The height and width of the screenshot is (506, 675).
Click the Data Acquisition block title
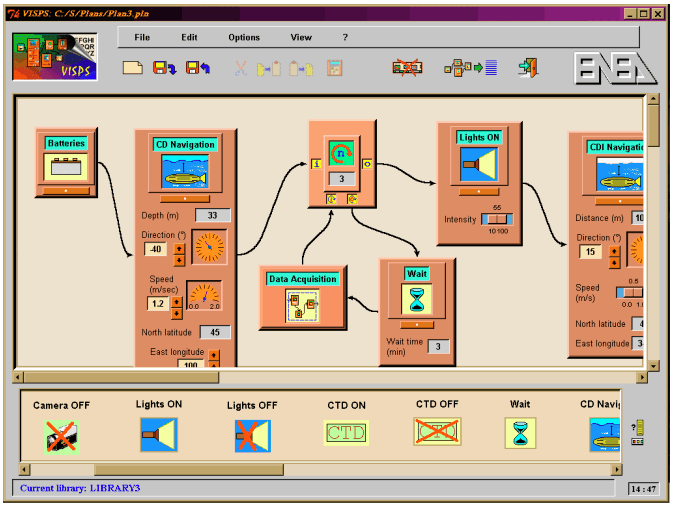[303, 279]
